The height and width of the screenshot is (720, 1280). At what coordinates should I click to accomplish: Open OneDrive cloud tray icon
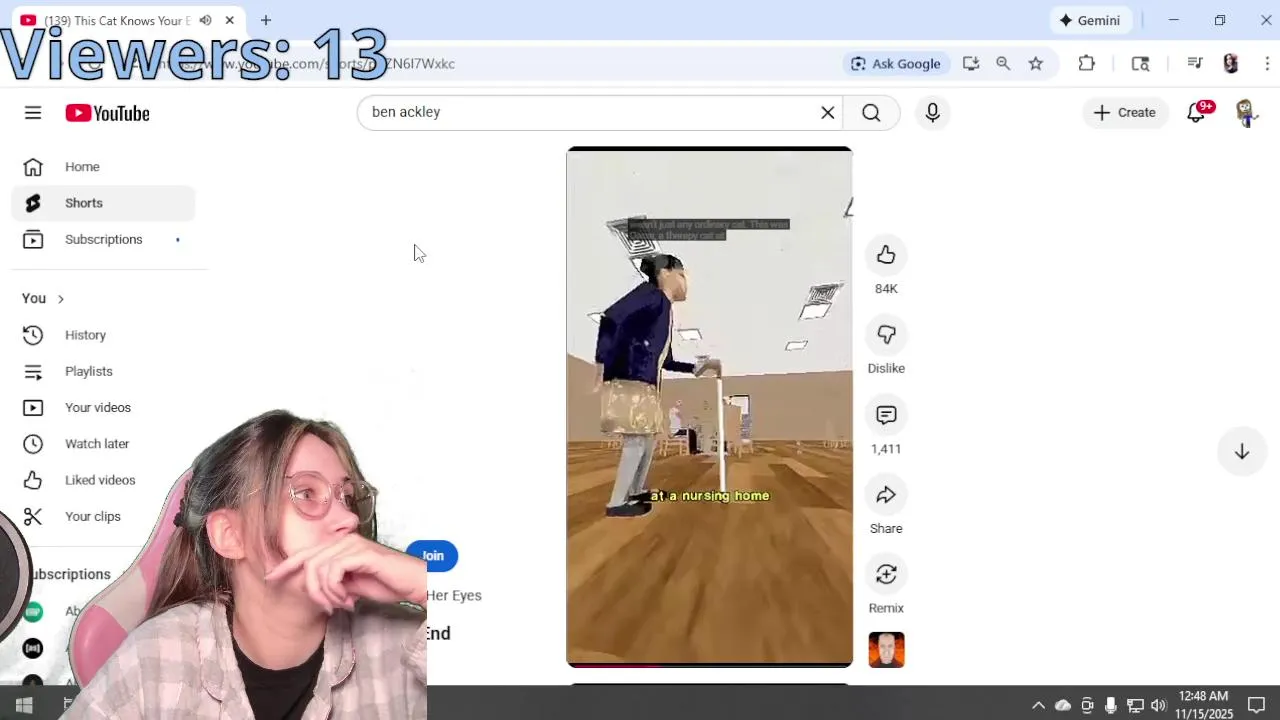(x=1063, y=705)
